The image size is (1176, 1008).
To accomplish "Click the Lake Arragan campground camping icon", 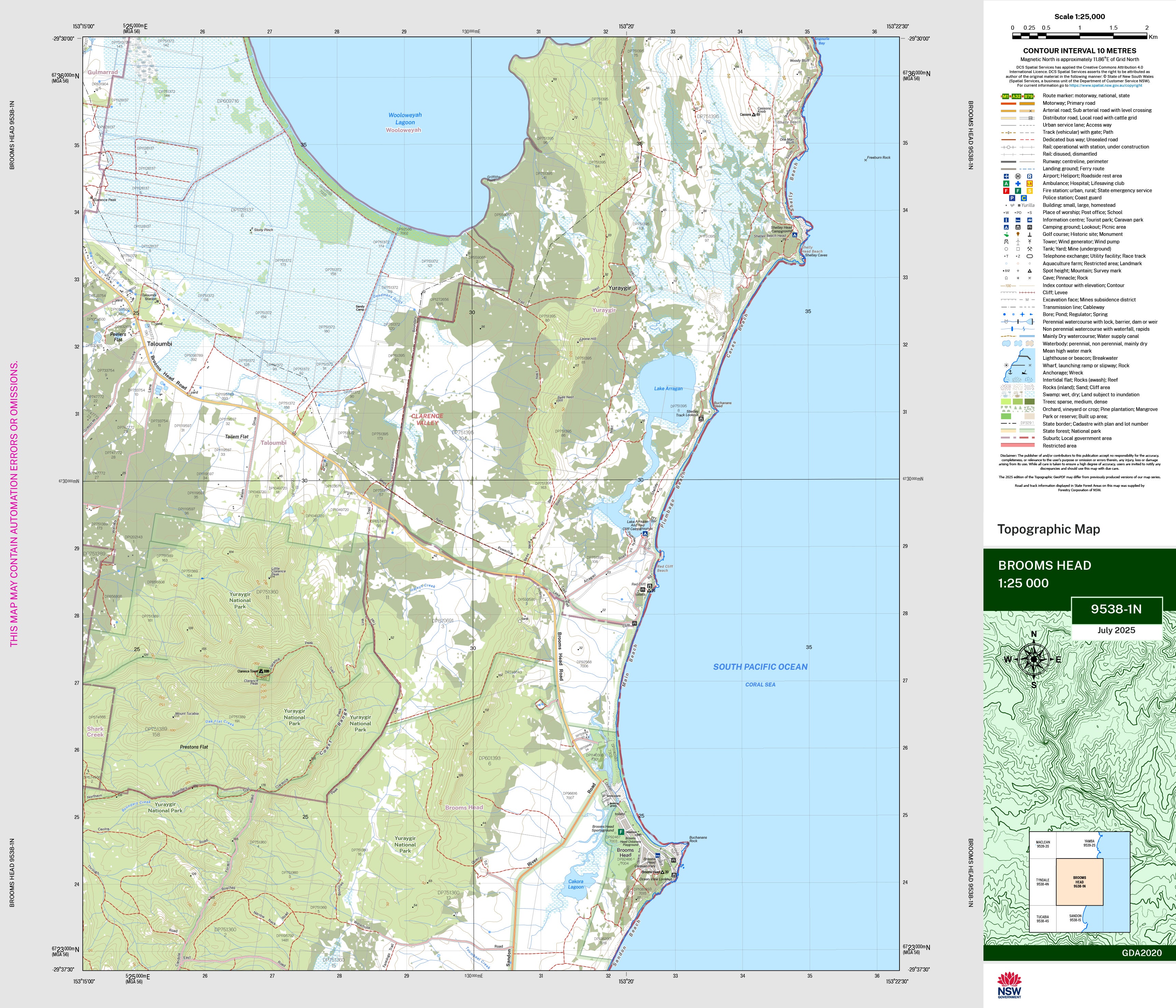I will click(x=645, y=534).
